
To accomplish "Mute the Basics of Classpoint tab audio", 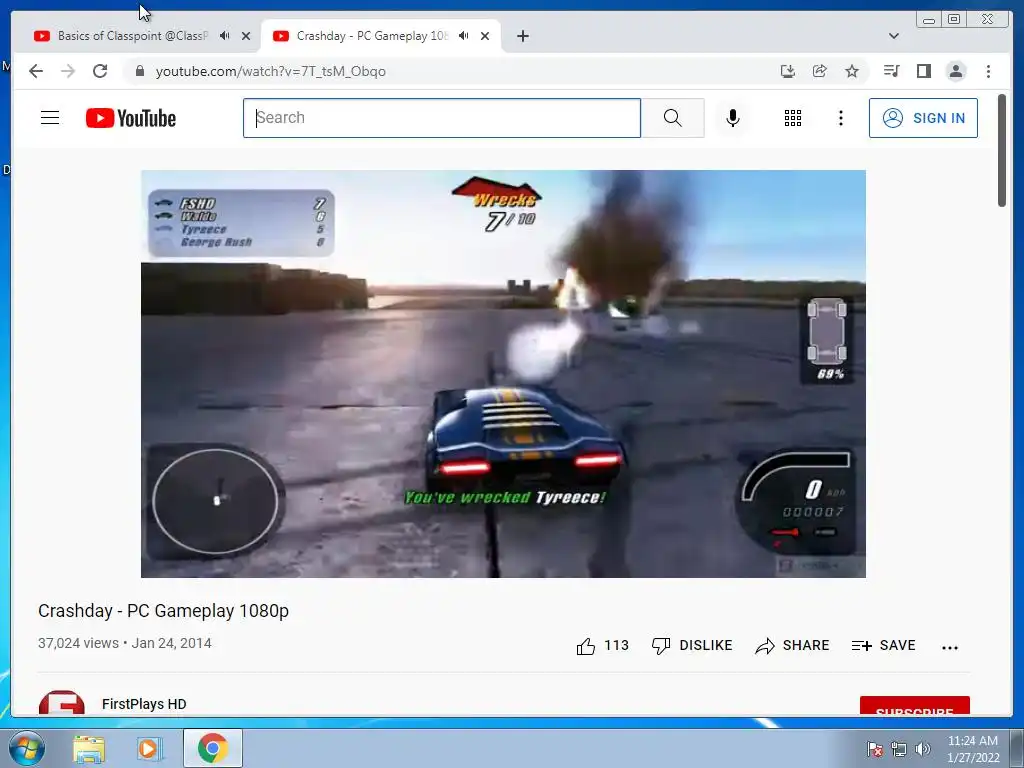I will (225, 36).
